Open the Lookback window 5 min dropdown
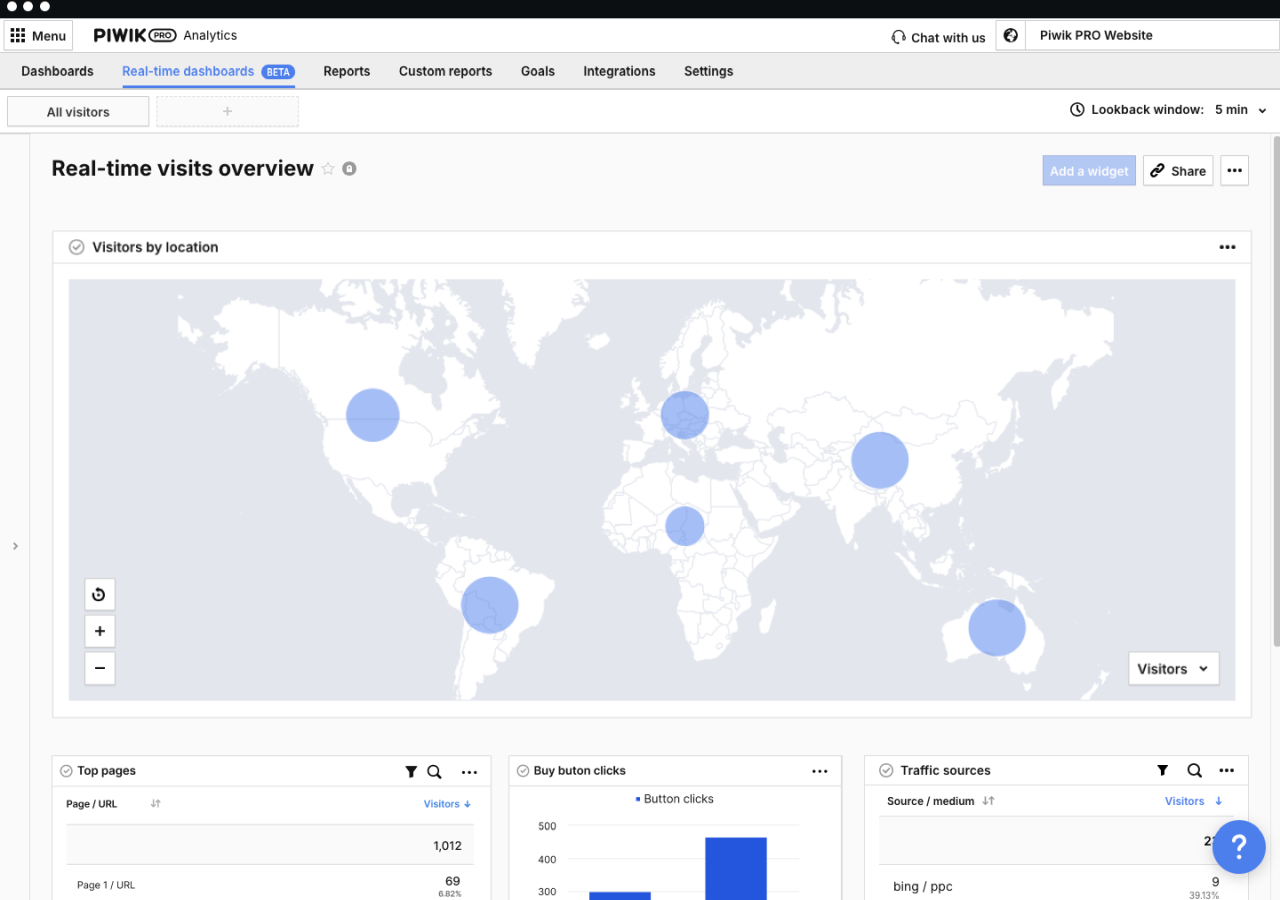 pyautogui.click(x=1241, y=110)
